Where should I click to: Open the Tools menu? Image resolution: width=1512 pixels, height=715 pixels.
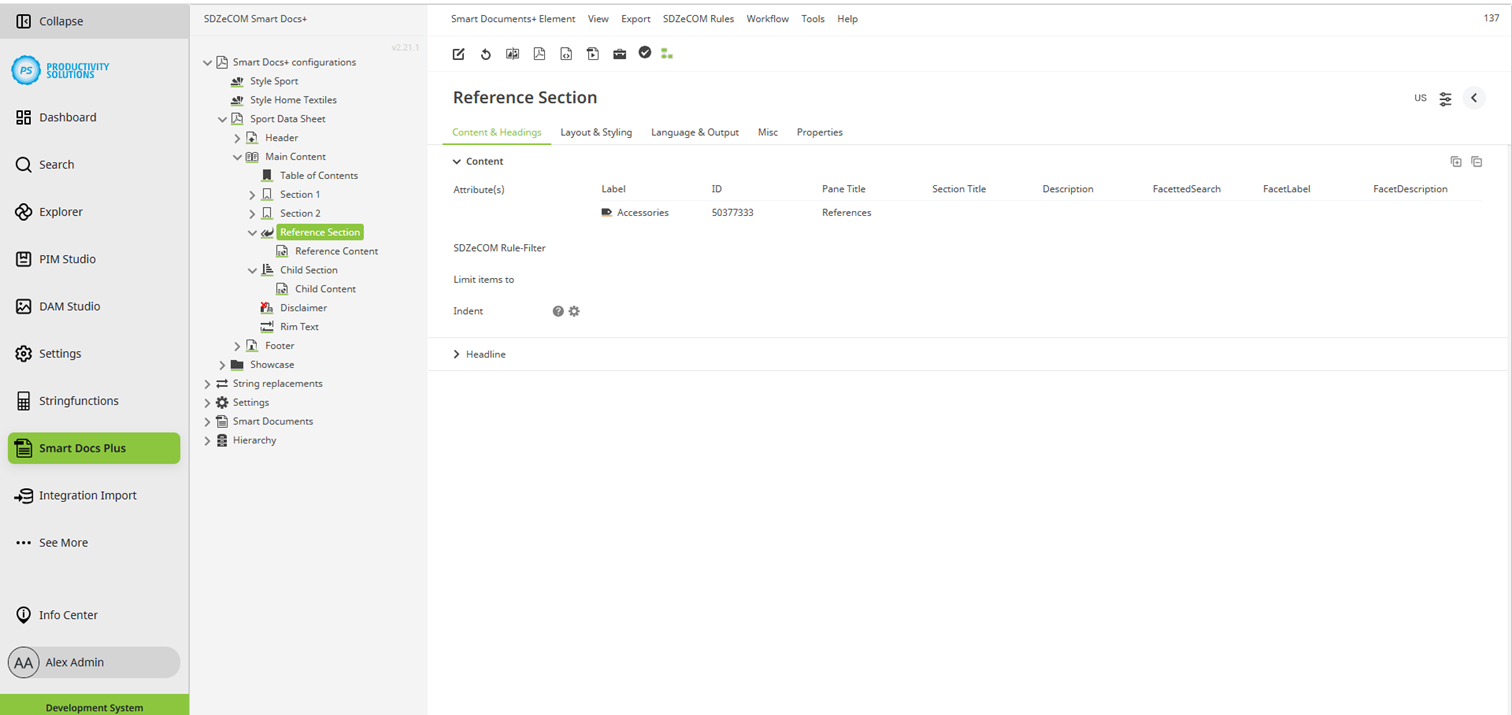(x=813, y=19)
